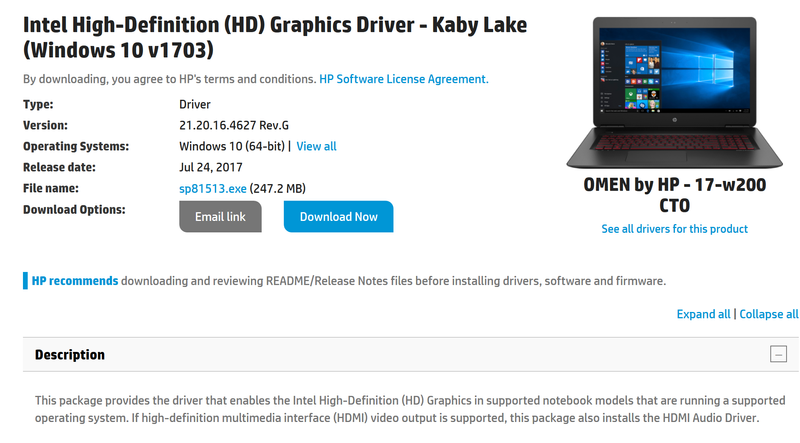The image size is (800, 443).
Task: Click the 247.2 MB file size text
Action: pos(277,188)
